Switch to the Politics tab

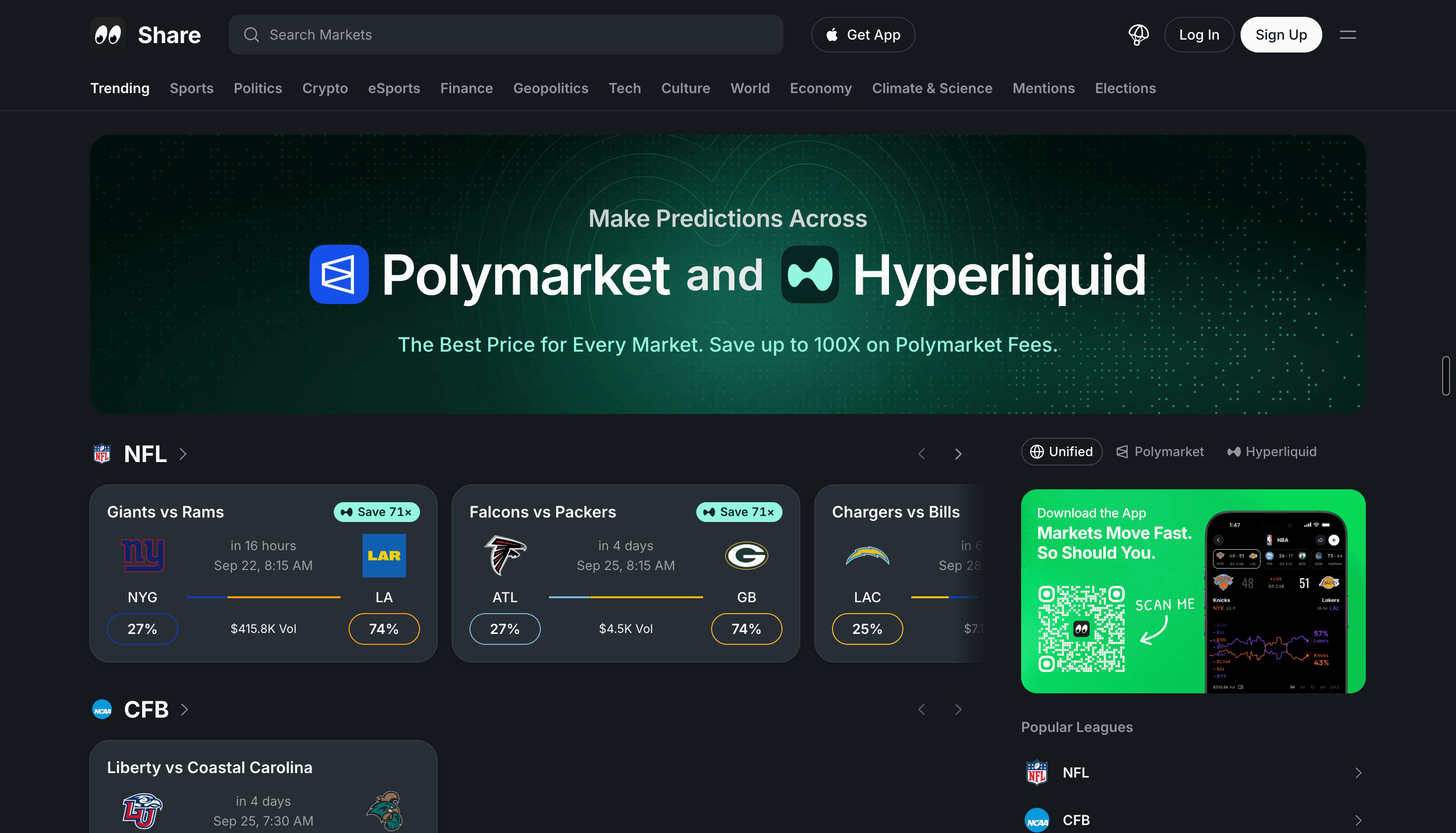pyautogui.click(x=258, y=88)
